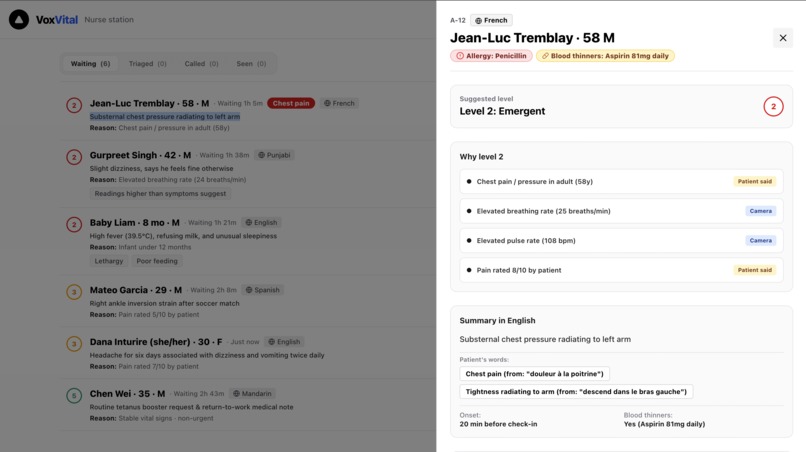
Task: Click the Blood thinners: Aspirin 81mg daily badge
Action: click(x=606, y=56)
